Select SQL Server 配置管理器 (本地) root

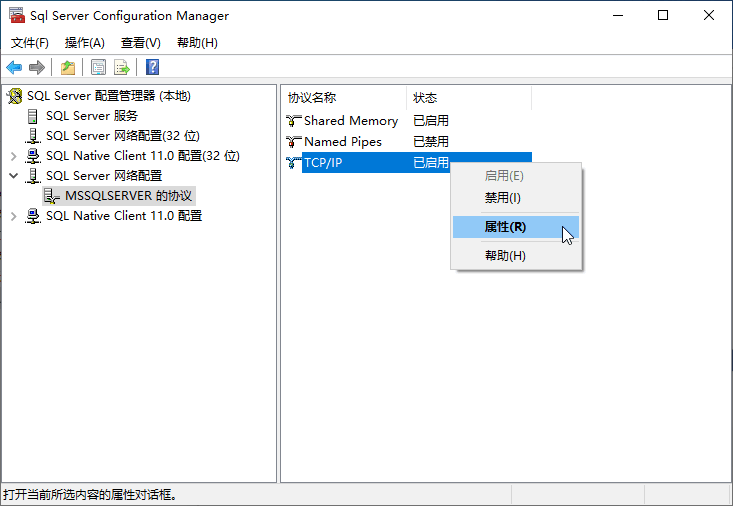(x=108, y=96)
